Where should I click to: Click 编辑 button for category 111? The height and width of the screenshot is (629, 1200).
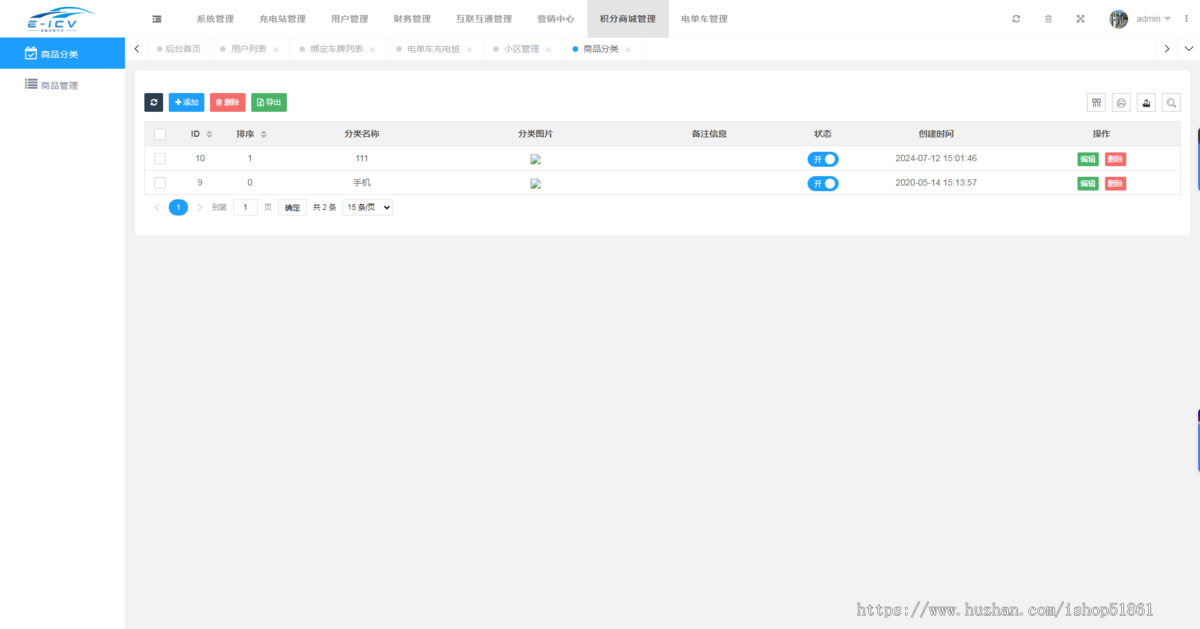pyautogui.click(x=1088, y=159)
